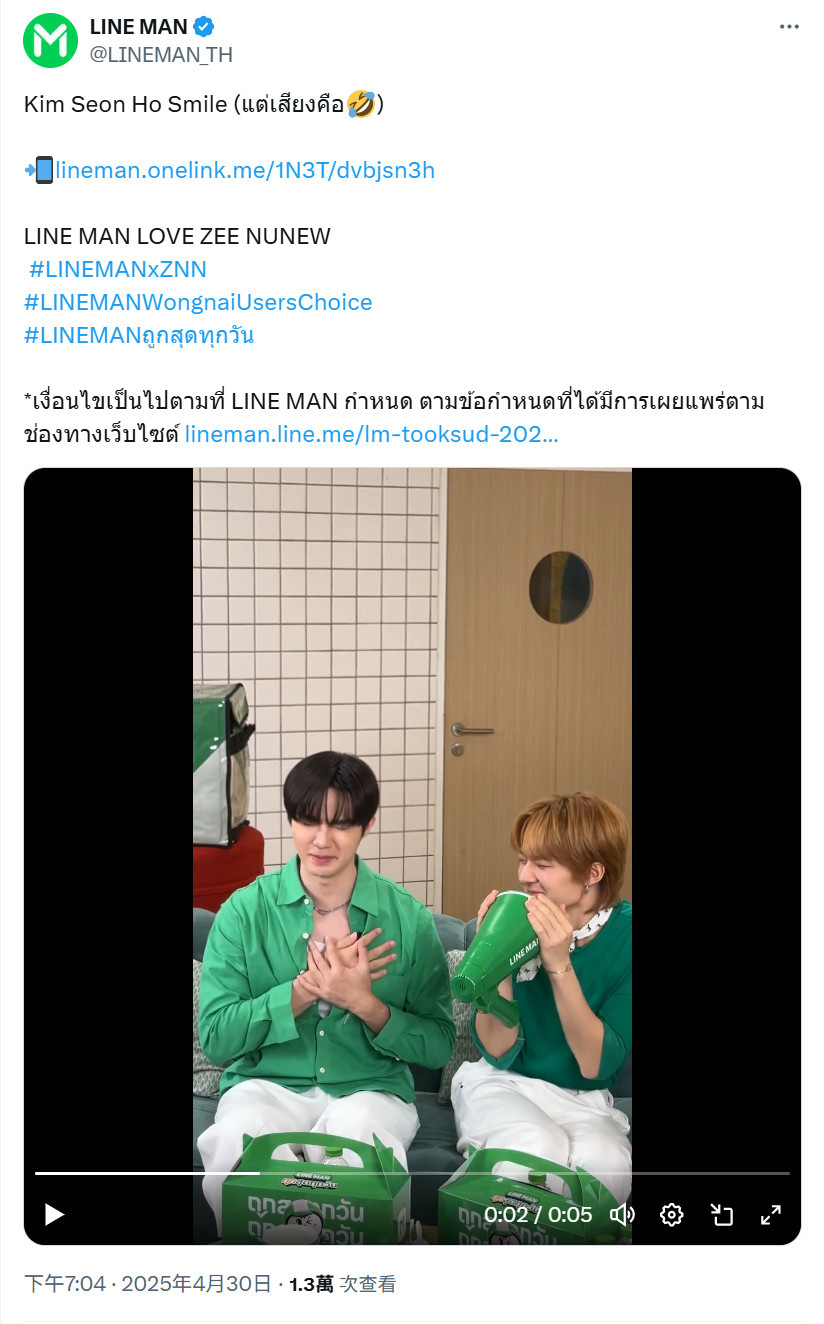Viewport: 824px width, 1324px height.
Task: Open the lineman.line.me/lm-tooksud link
Action: (x=372, y=435)
